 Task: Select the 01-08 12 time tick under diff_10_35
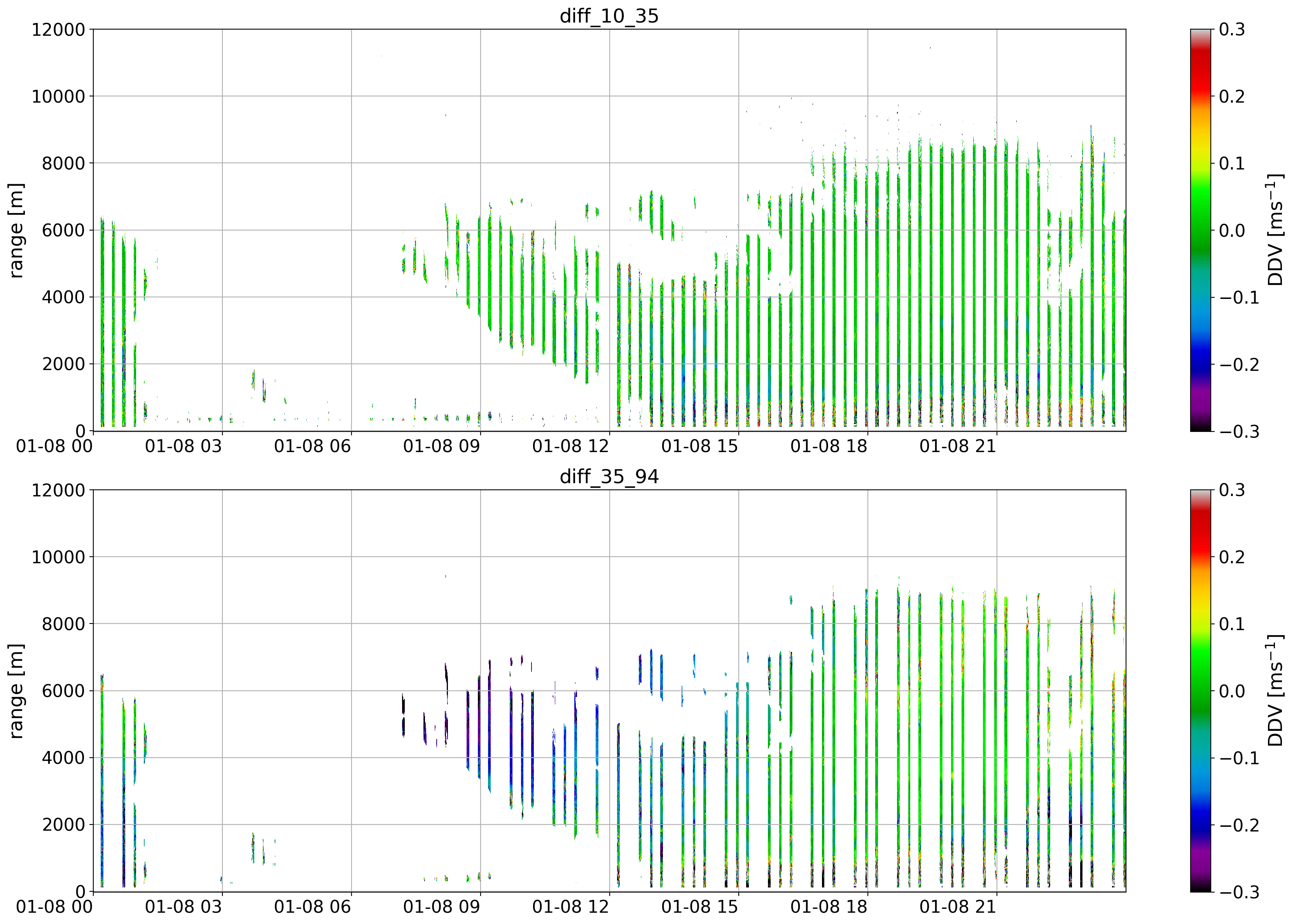tap(571, 446)
